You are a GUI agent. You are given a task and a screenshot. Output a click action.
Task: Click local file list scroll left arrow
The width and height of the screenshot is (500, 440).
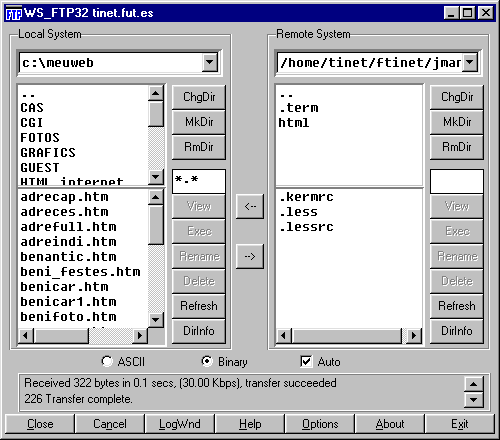(26, 335)
